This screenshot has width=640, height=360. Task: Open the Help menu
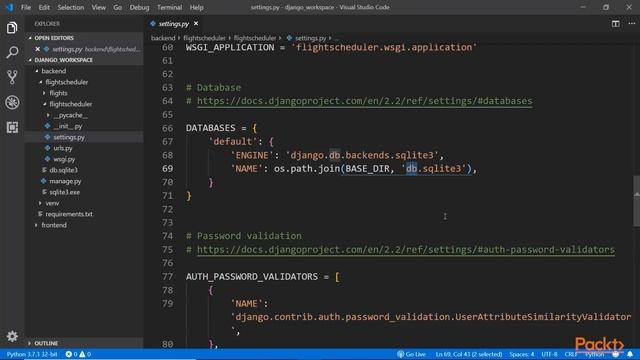196,7
